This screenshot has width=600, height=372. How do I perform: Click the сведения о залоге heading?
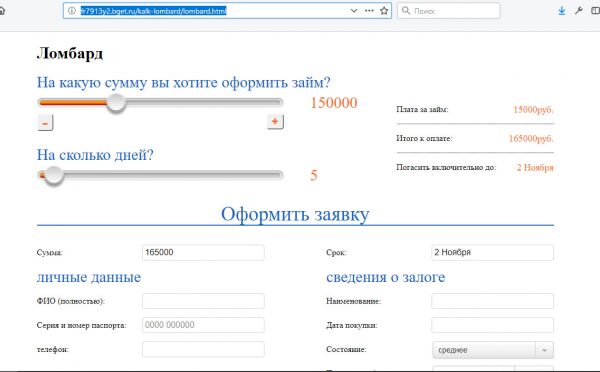click(x=386, y=277)
